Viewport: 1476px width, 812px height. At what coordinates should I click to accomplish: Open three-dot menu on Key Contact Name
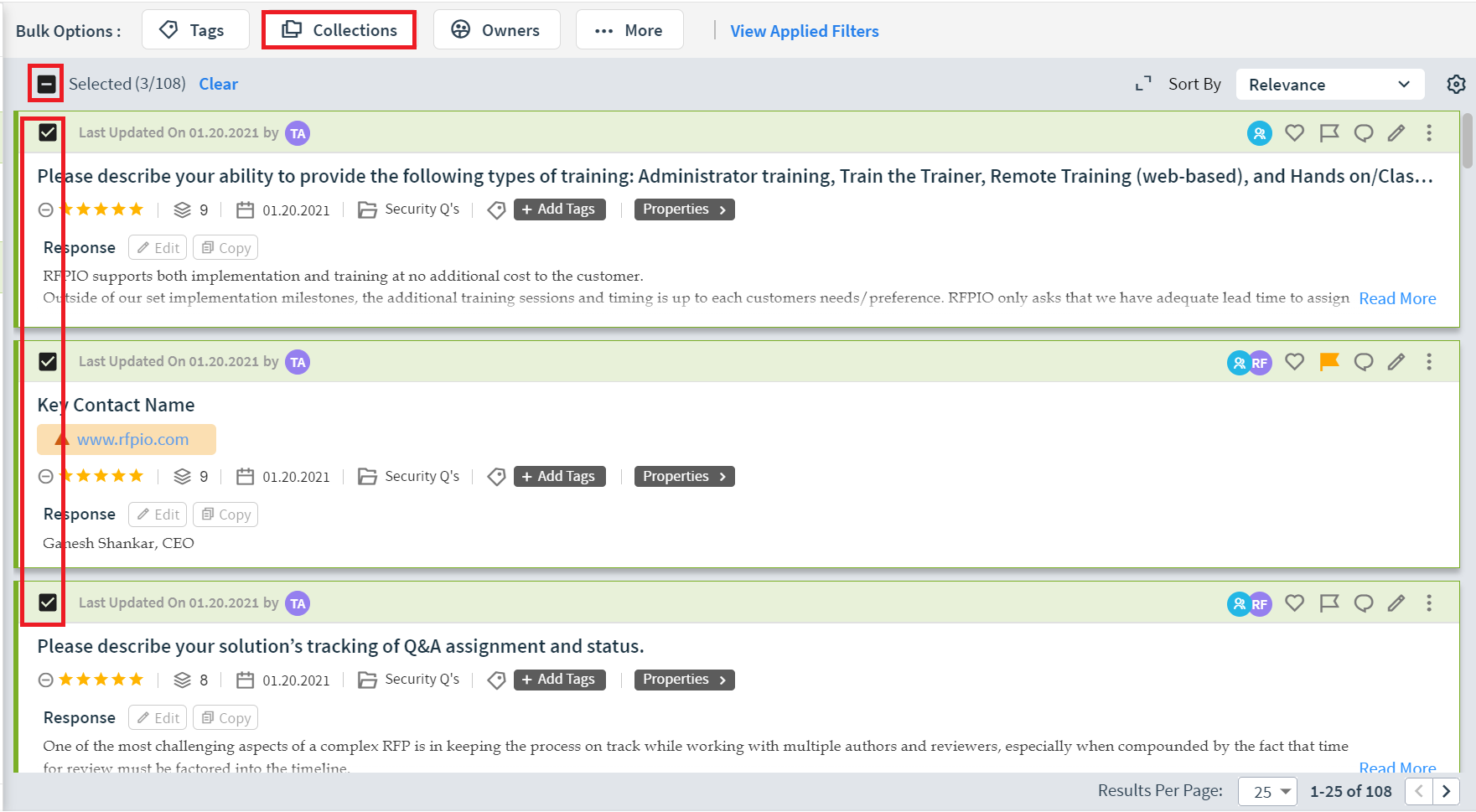tap(1430, 361)
